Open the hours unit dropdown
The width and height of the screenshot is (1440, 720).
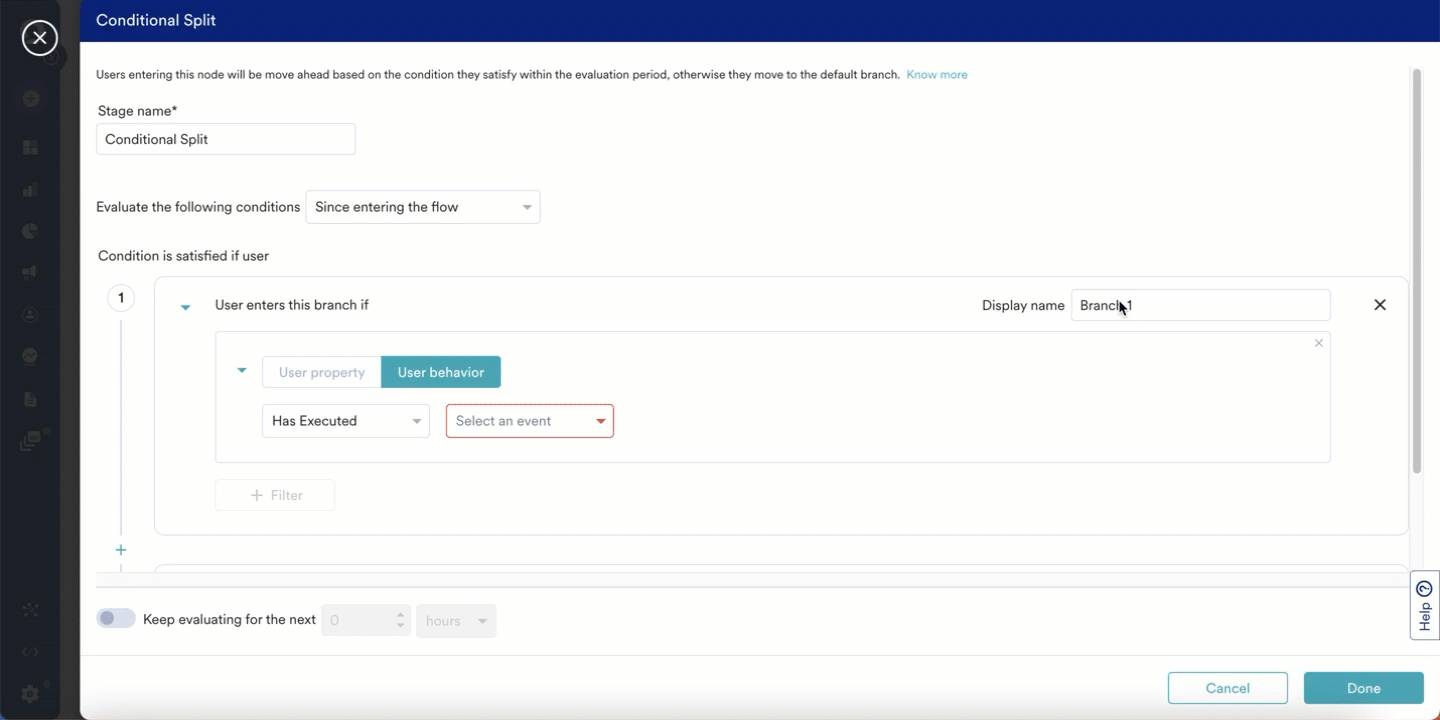[x=456, y=621]
